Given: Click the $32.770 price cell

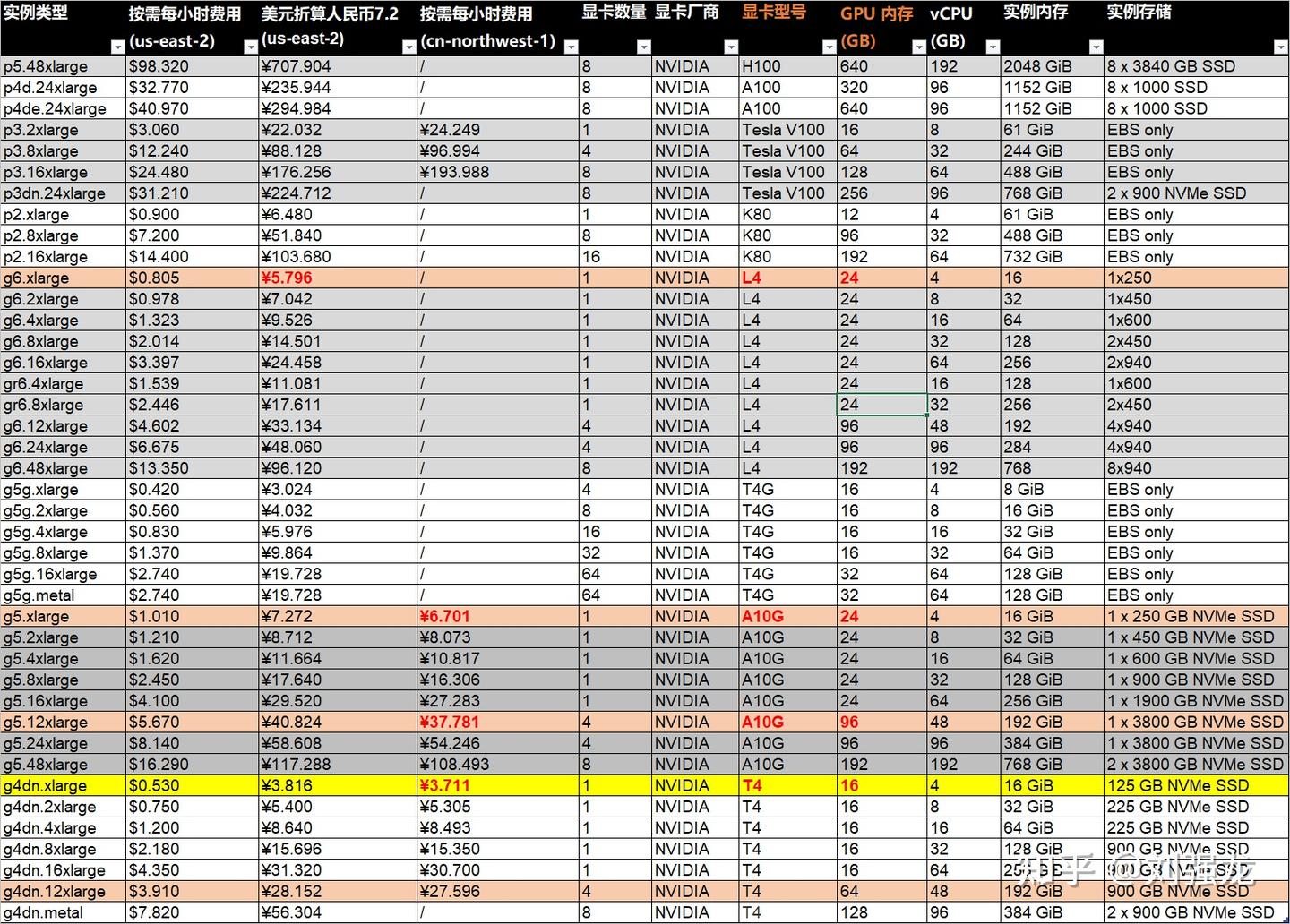Looking at the screenshot, I should pos(193,88).
